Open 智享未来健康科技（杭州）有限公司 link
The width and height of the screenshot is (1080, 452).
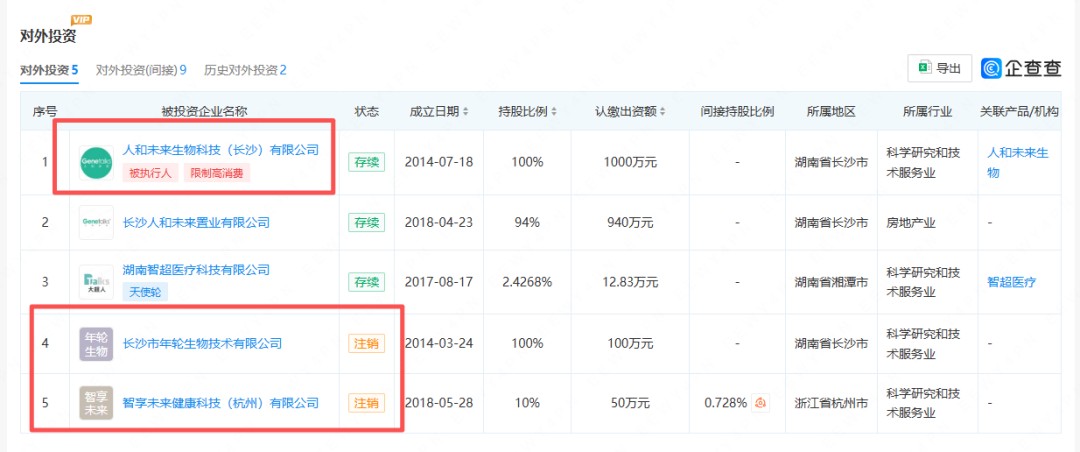(x=219, y=403)
